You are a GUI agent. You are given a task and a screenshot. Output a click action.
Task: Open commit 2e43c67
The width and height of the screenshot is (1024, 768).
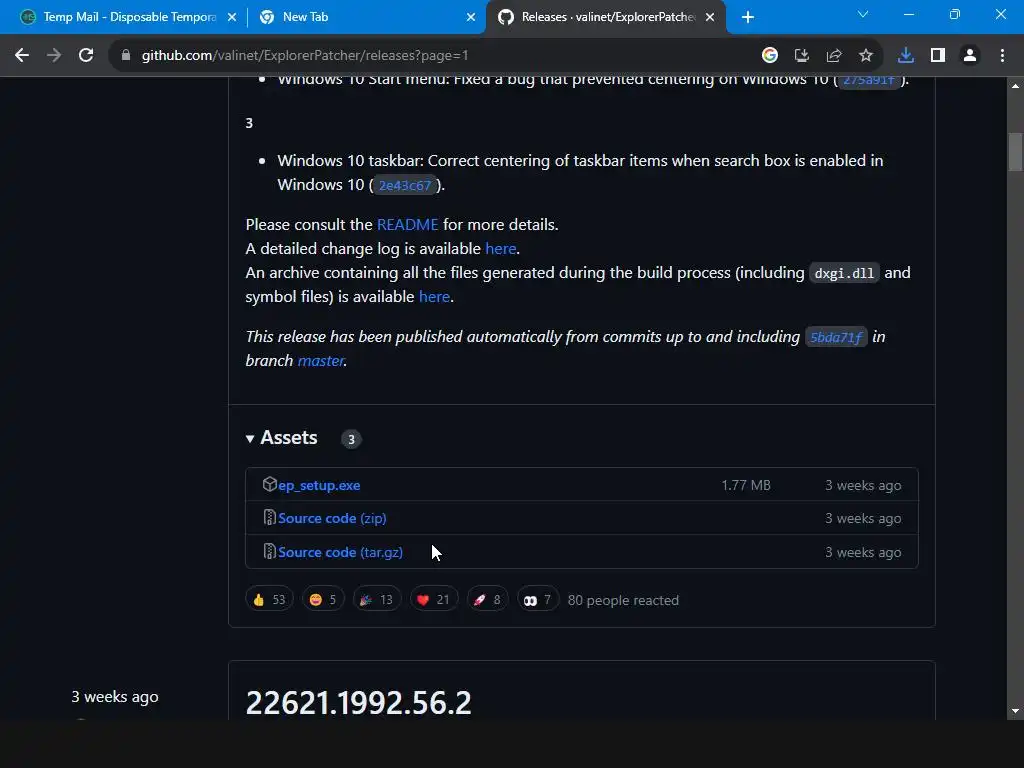(405, 185)
